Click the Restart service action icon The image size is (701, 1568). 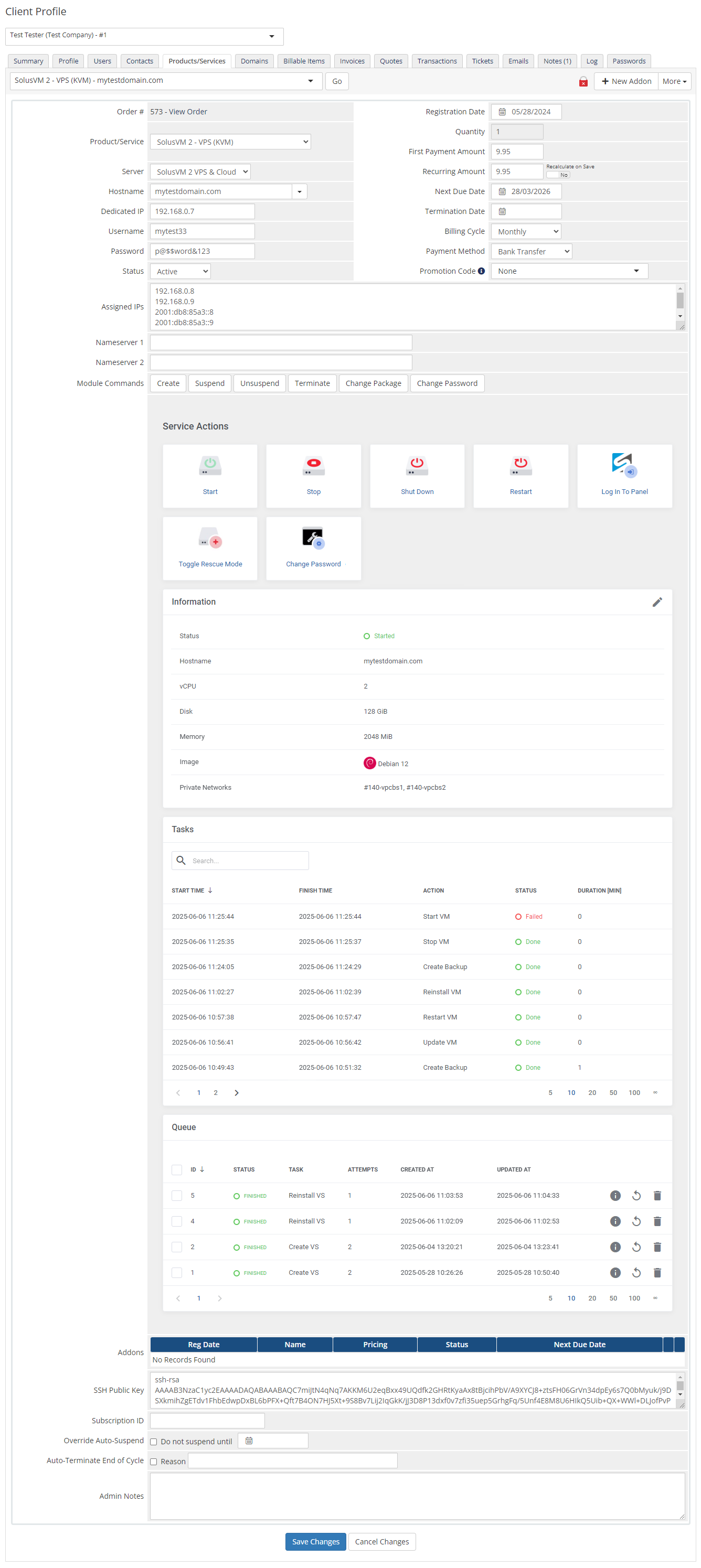521,466
